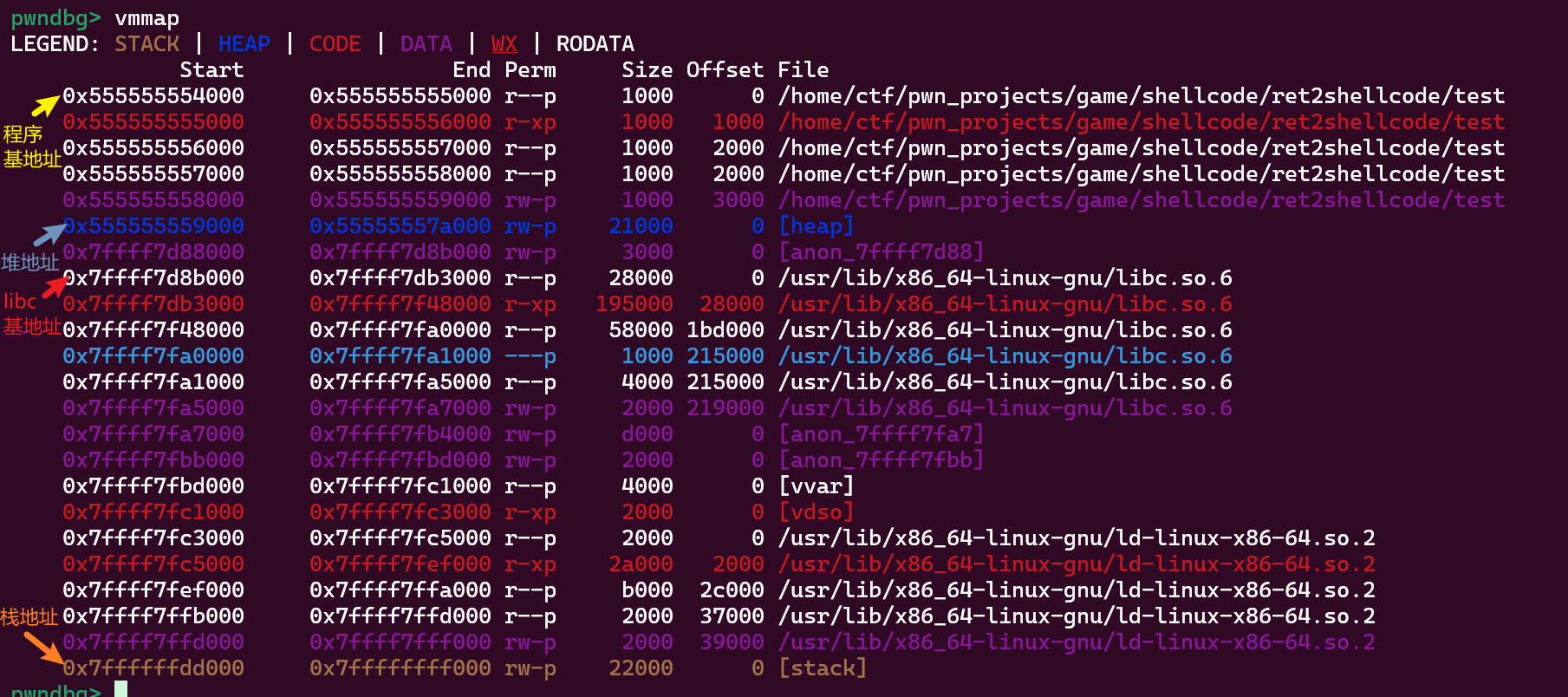Click the orange arrow pointing to stack address
The image size is (1568, 697).
(42, 647)
